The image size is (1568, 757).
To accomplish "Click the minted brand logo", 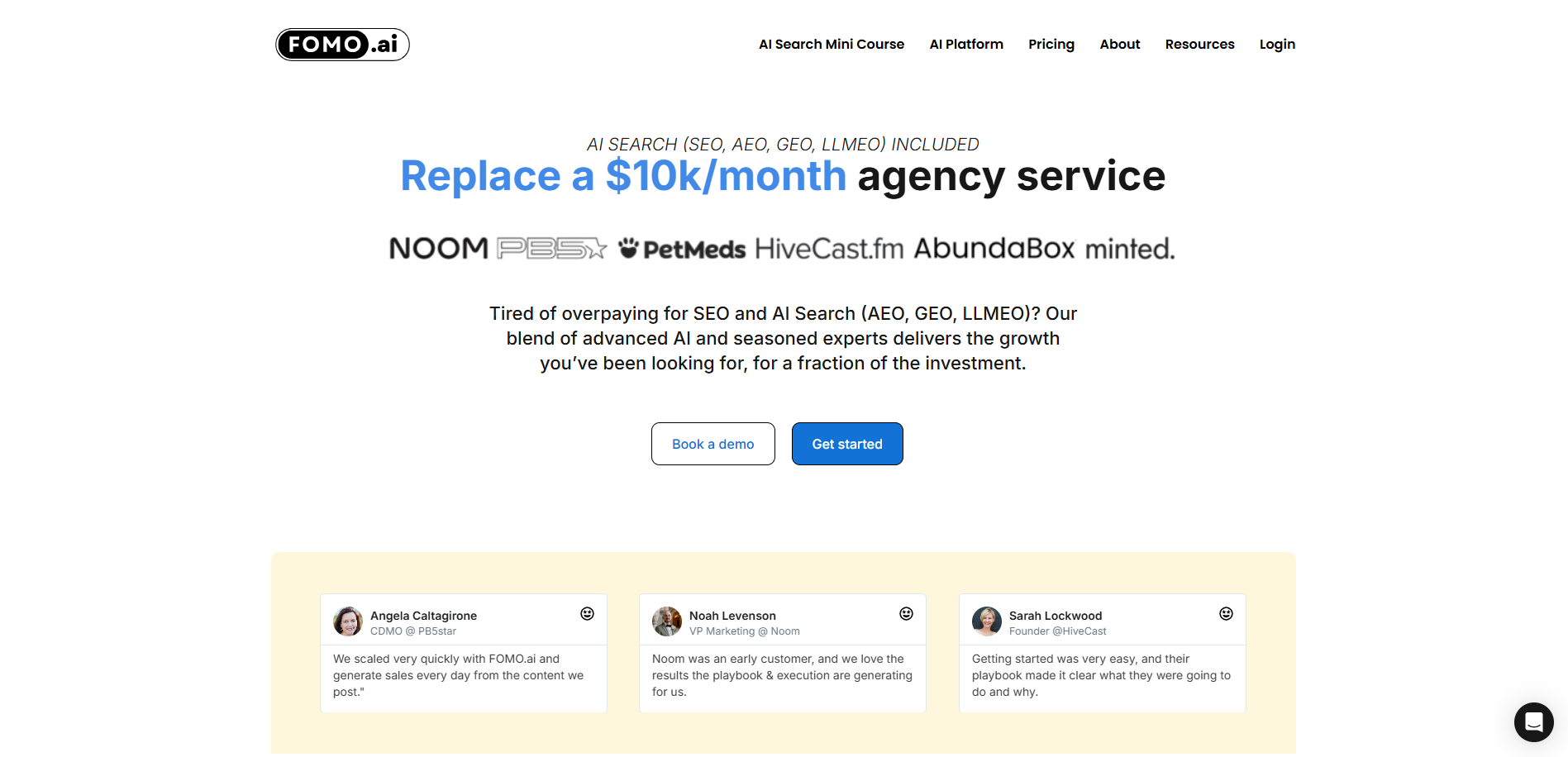I will click(x=1130, y=248).
